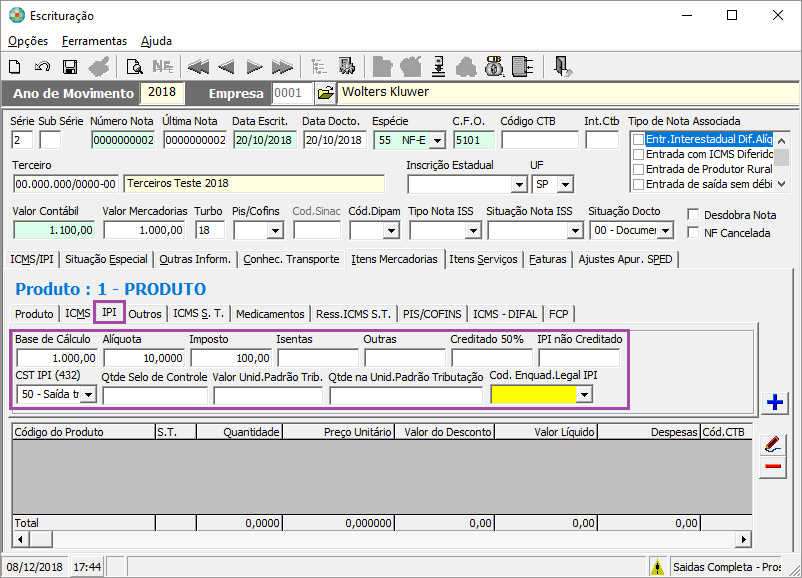Open the yellow Cod. Enquad.Legal IPI dropdown
802x578 pixels.
coord(584,394)
